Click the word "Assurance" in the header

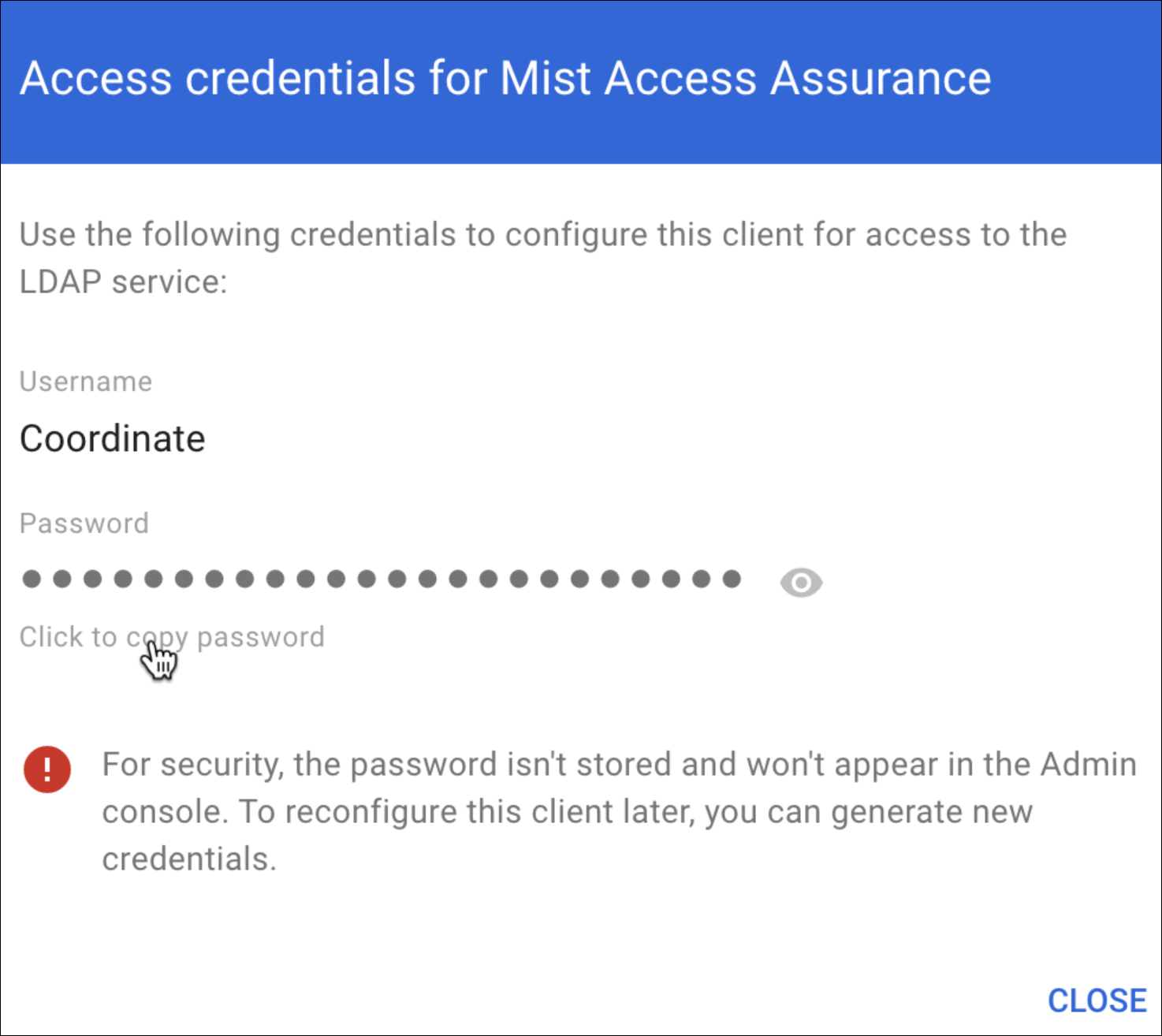(881, 78)
